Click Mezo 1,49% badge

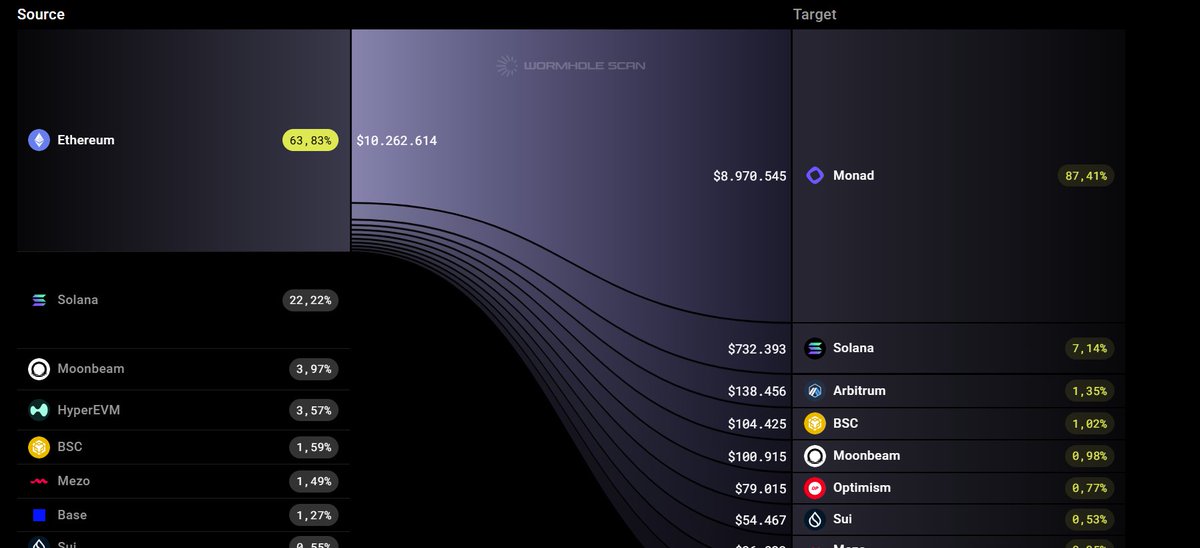(313, 481)
